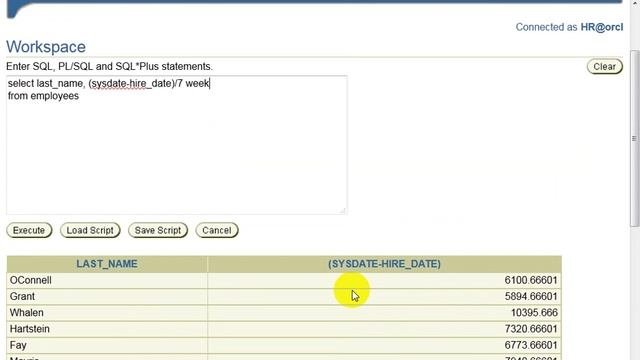Click the 'from employees' line in editor
This screenshot has height=360, width=640.
tap(43, 96)
